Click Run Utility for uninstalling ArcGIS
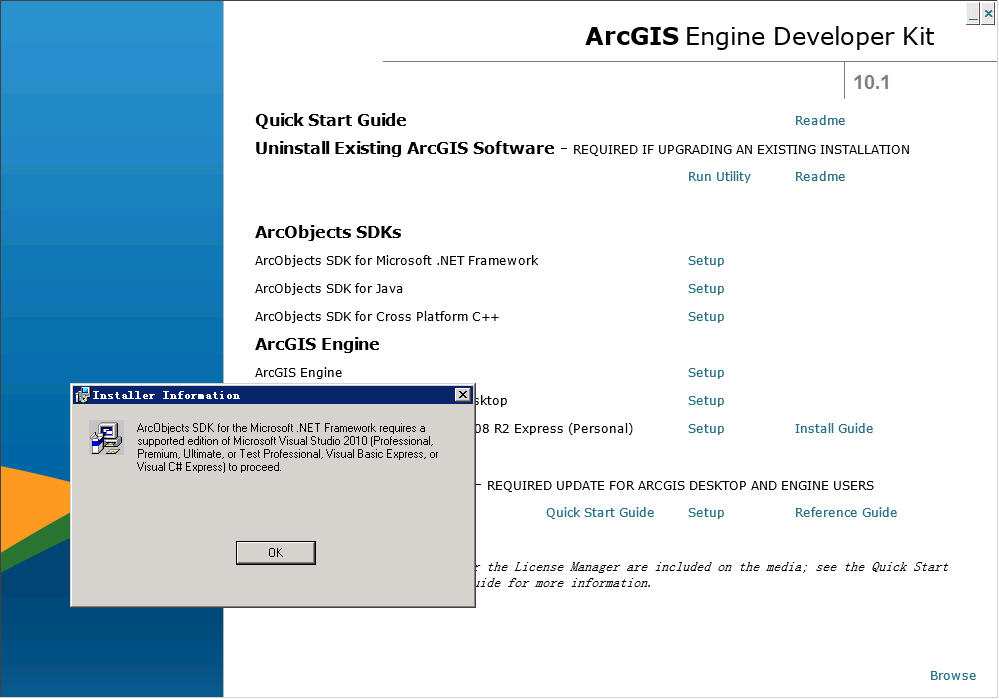 click(x=719, y=177)
